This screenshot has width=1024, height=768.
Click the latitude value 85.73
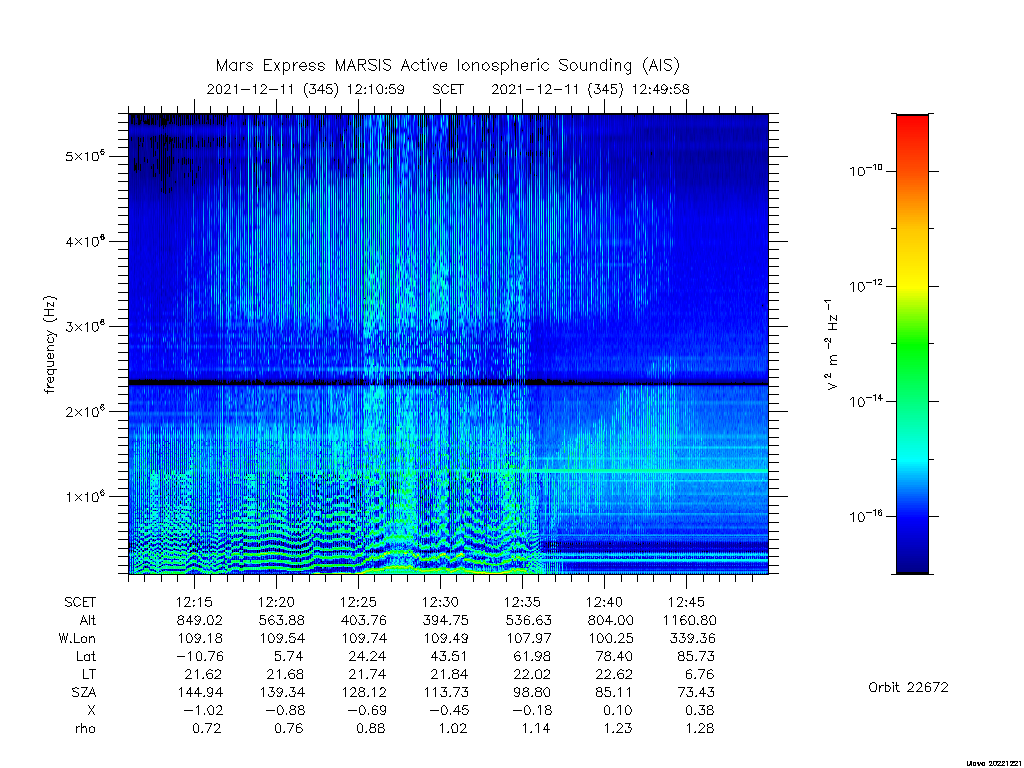[x=696, y=656]
